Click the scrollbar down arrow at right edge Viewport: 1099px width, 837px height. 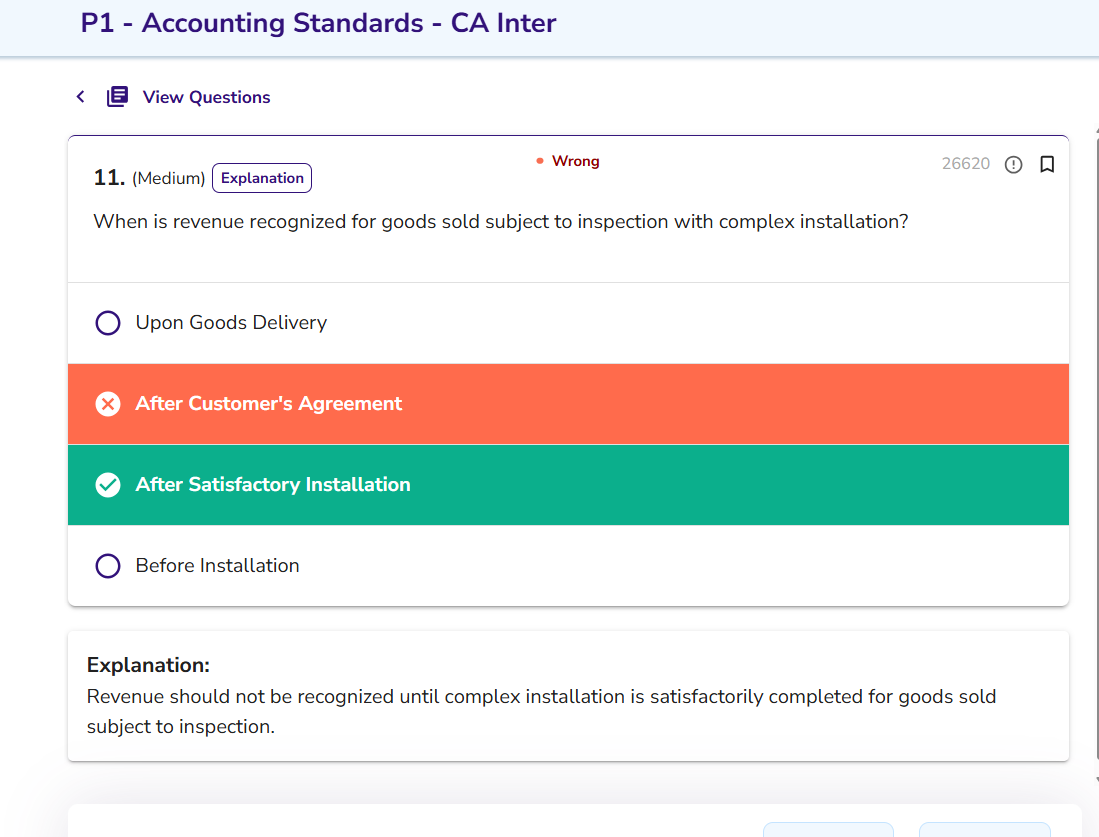point(1096,779)
